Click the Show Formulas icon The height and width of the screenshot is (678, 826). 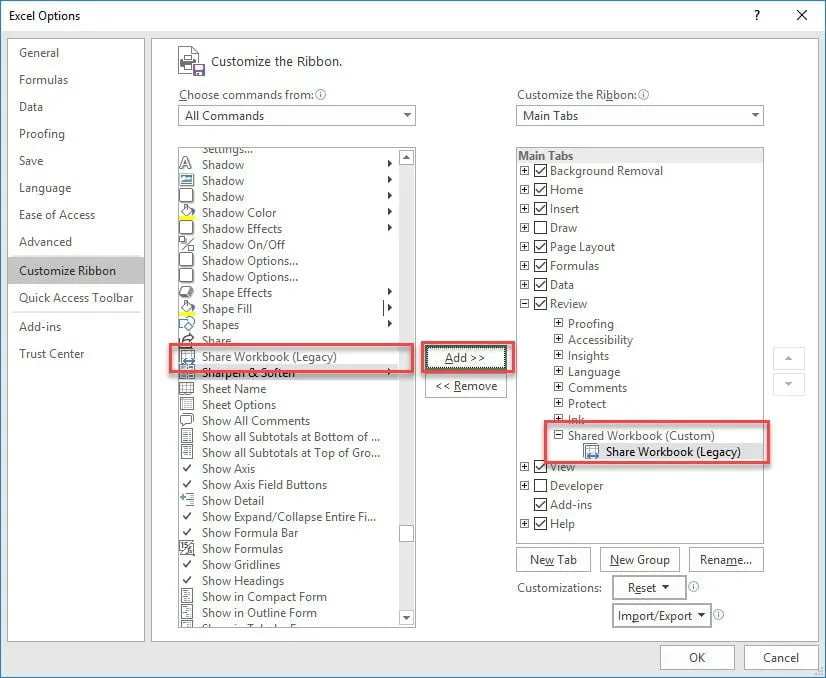pos(186,549)
